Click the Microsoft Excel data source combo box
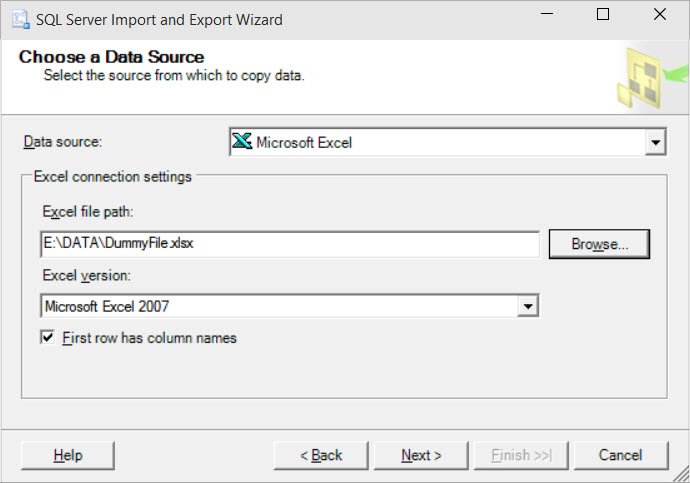Image resolution: width=690 pixels, height=483 pixels. tap(448, 142)
